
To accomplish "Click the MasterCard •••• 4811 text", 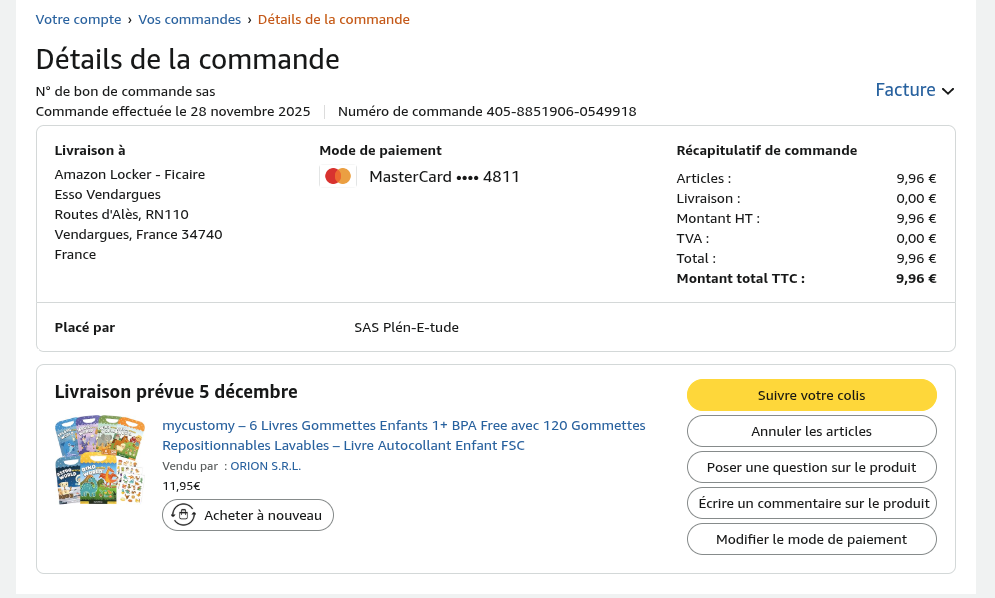I will coord(444,177).
